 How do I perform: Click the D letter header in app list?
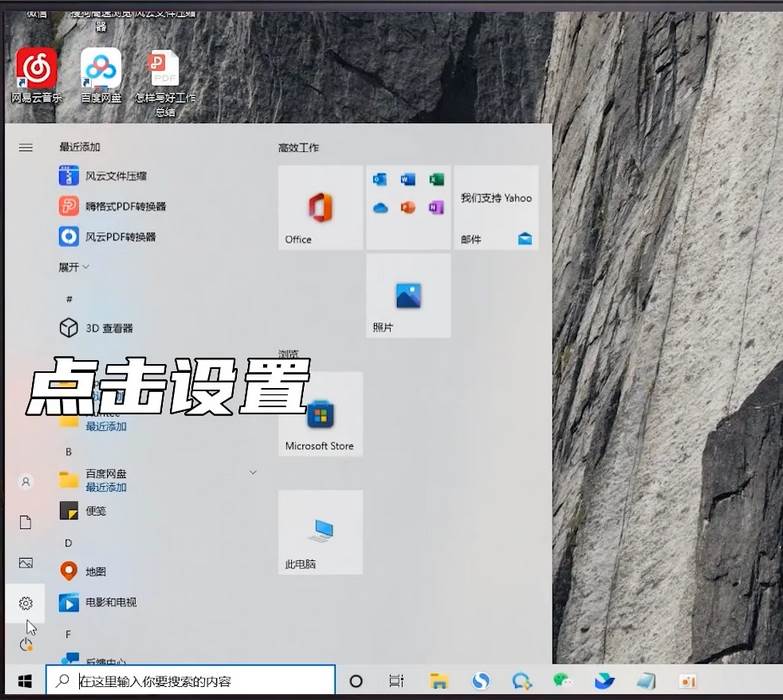point(68,543)
